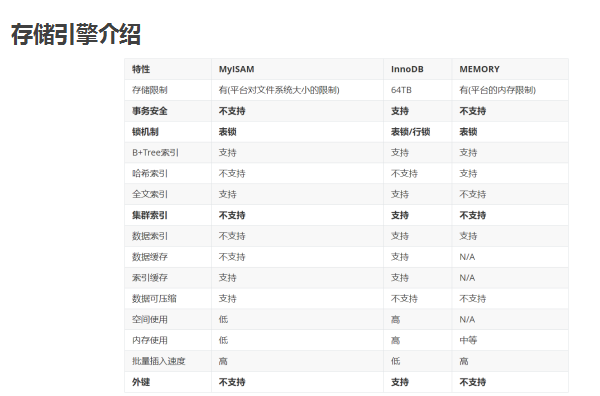This screenshot has height=396, width=600.
Task: Click the 集群索引 row label
Action: (x=150, y=215)
